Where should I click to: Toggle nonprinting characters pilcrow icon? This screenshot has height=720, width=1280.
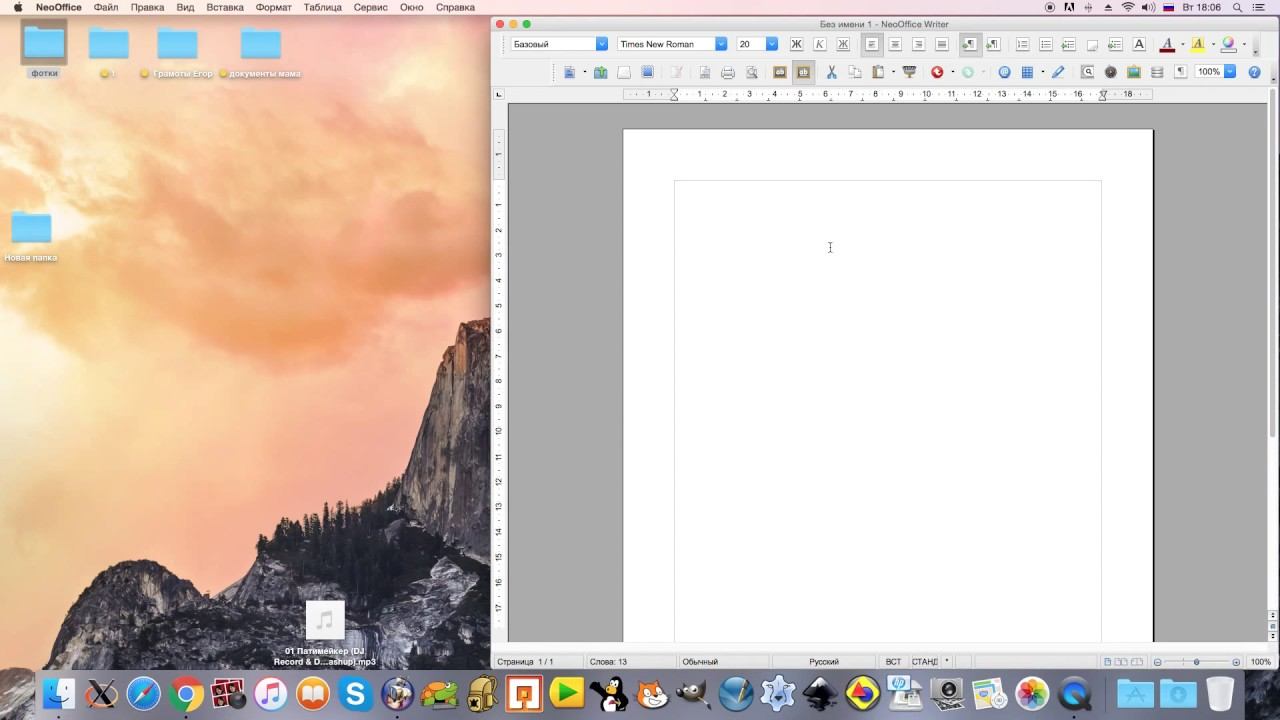(1181, 72)
